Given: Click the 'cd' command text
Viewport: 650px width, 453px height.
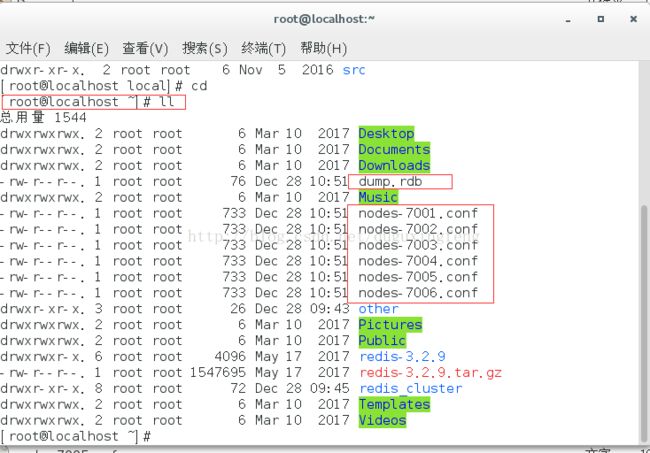Looking at the screenshot, I should (199, 86).
